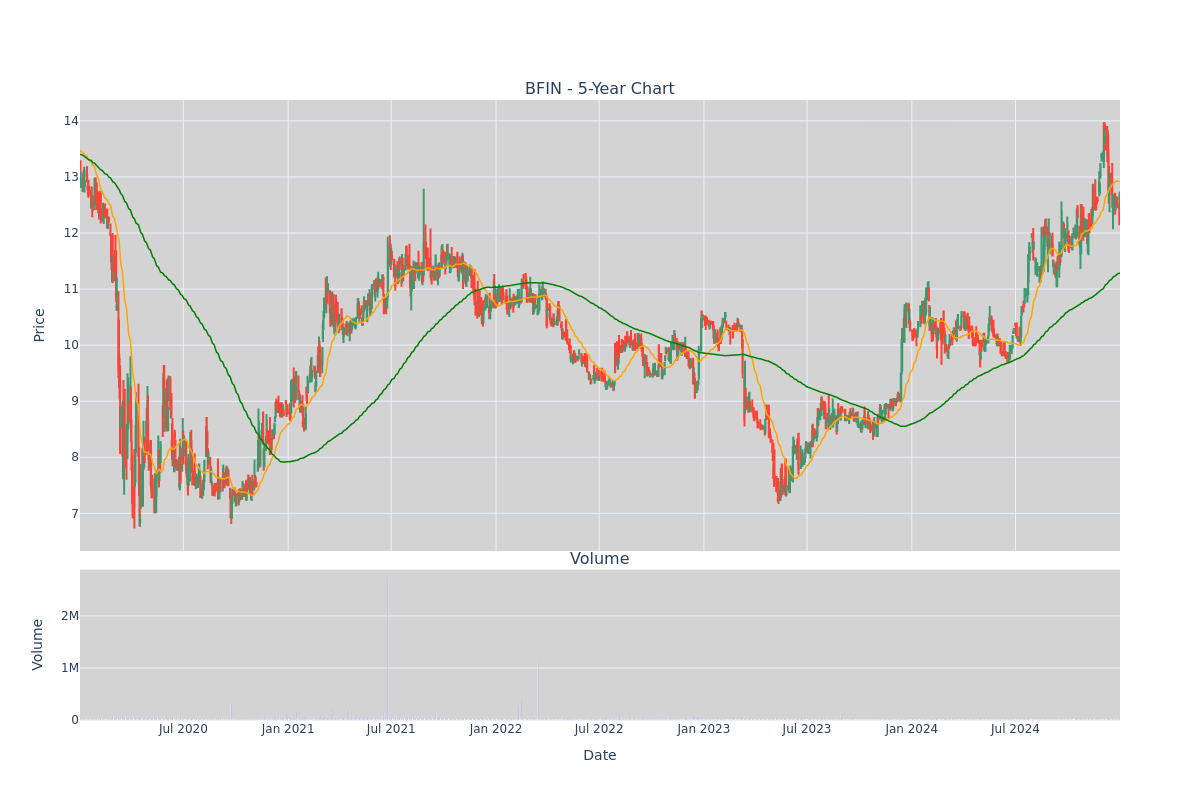Click the "Date" x-axis label

point(600,756)
